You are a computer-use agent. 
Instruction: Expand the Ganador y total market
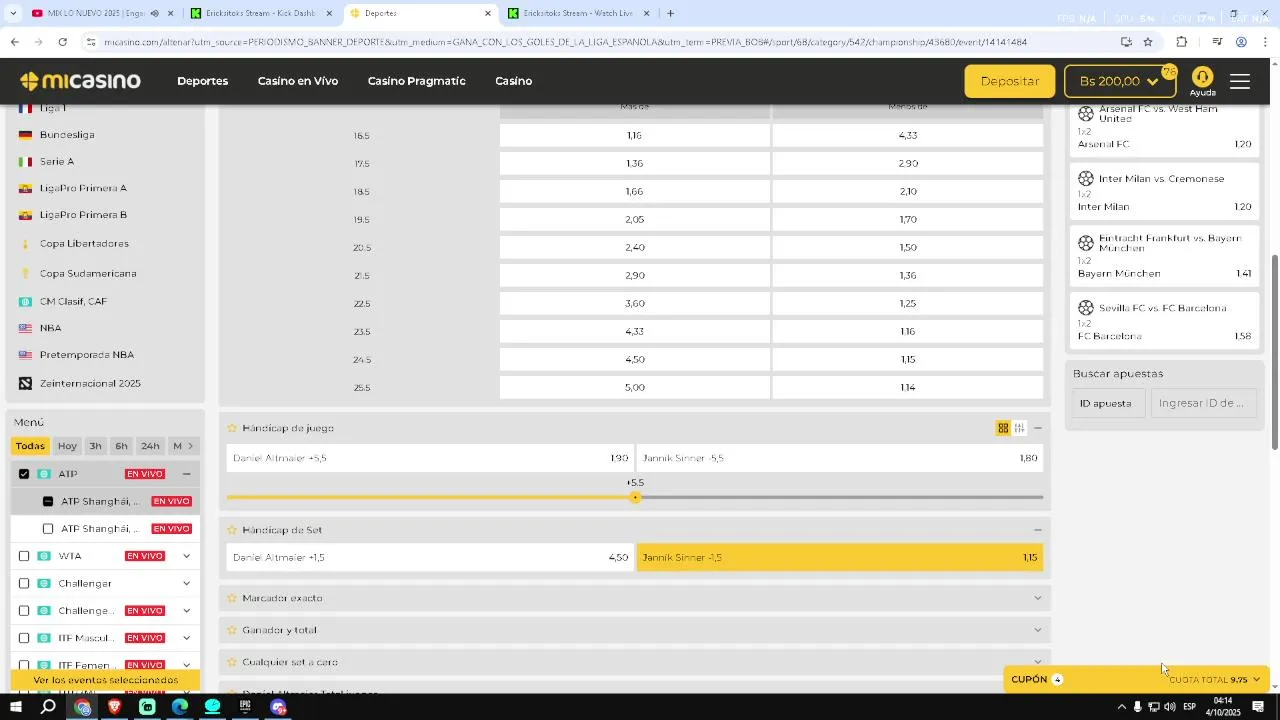pos(1037,630)
